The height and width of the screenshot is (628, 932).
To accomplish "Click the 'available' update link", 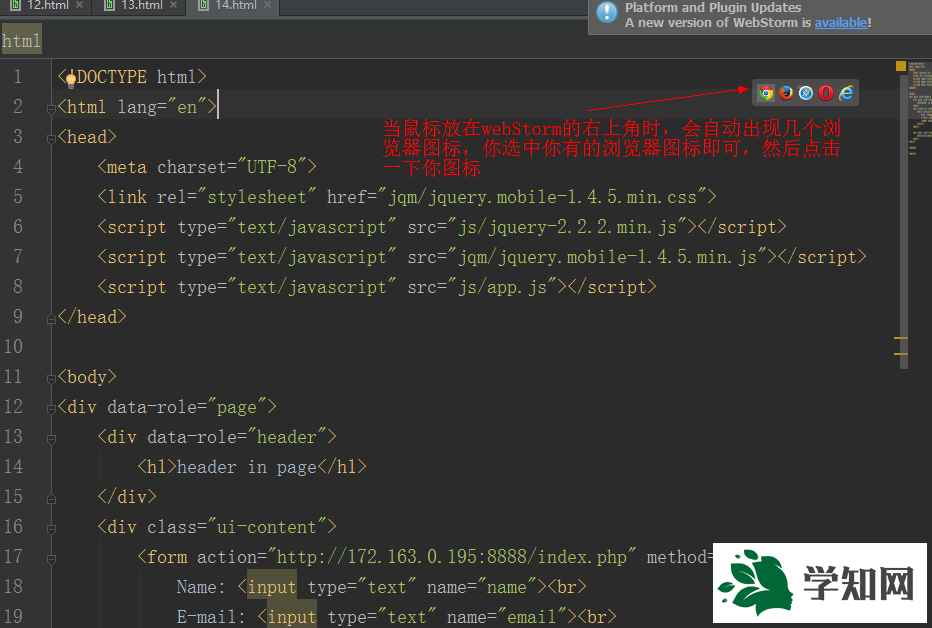I will pos(840,23).
